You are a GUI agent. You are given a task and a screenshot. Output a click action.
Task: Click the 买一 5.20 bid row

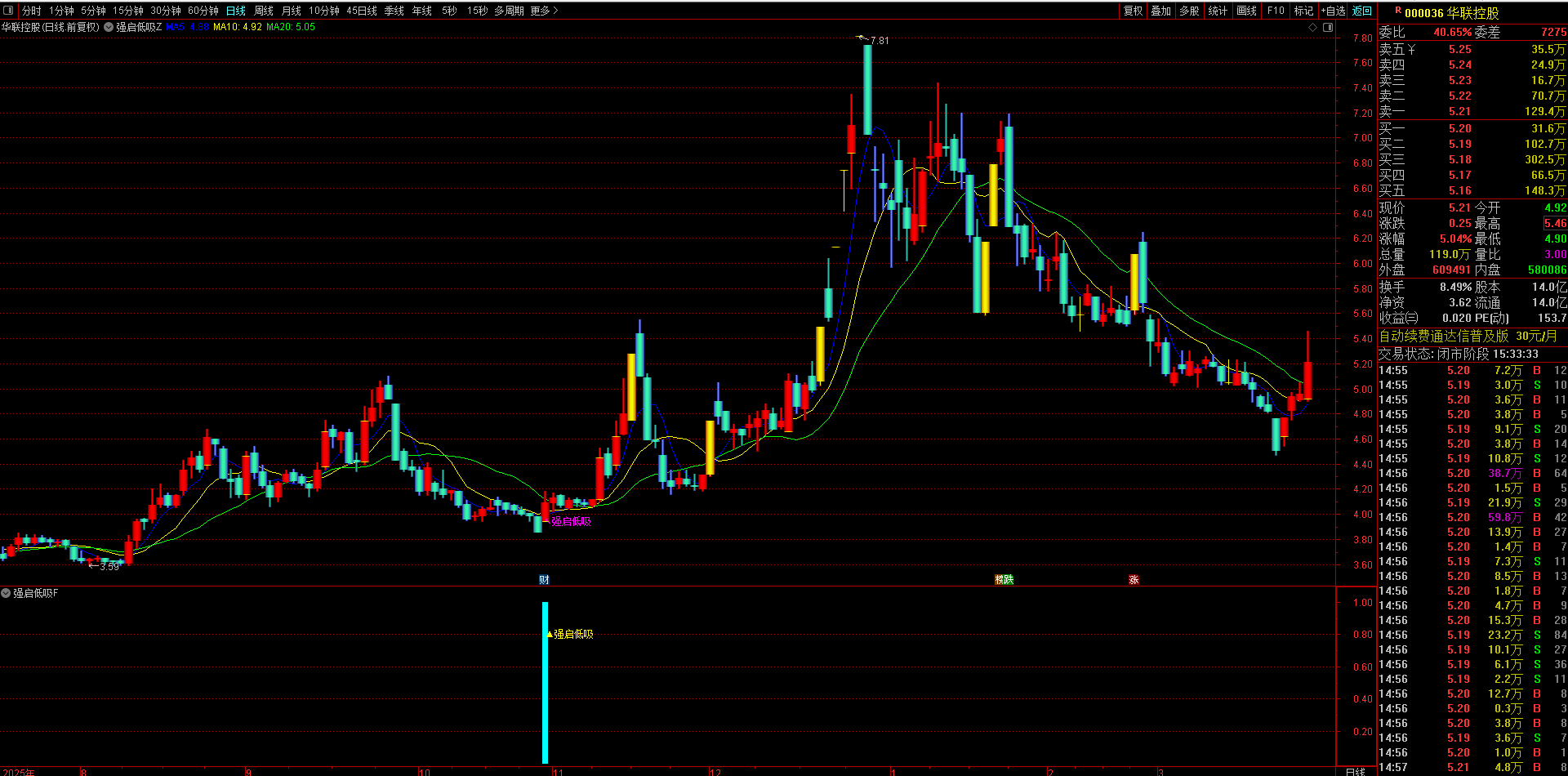point(1472,128)
